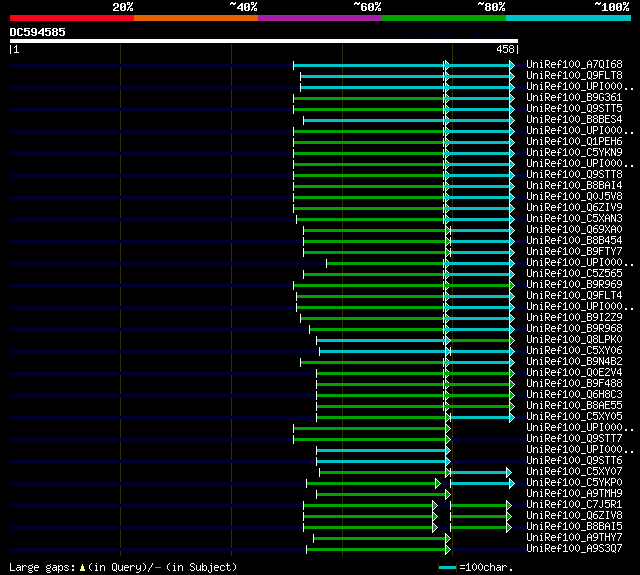Select the UniRef100_B9F488 label
This screenshot has height=575, width=640.
click(574, 384)
